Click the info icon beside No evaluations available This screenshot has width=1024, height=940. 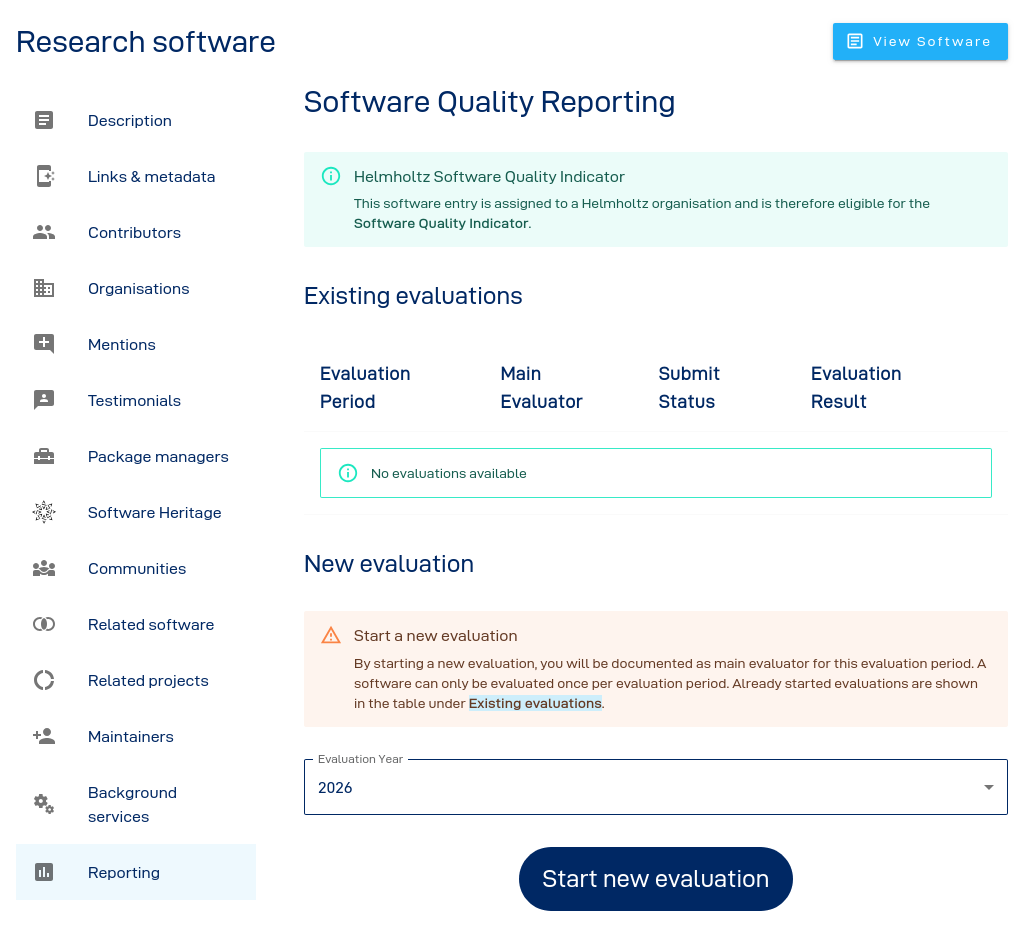(348, 473)
